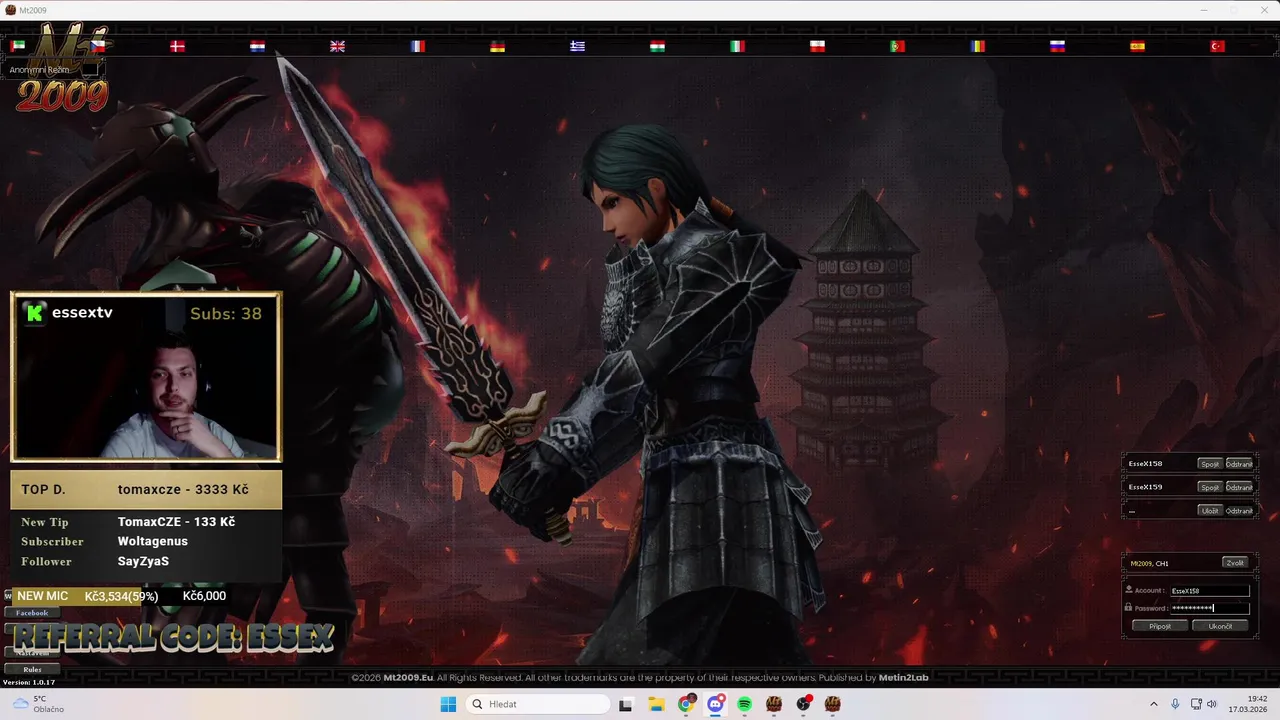This screenshot has height=720, width=1280.
Task: Choose the French flag language
Action: tap(418, 46)
